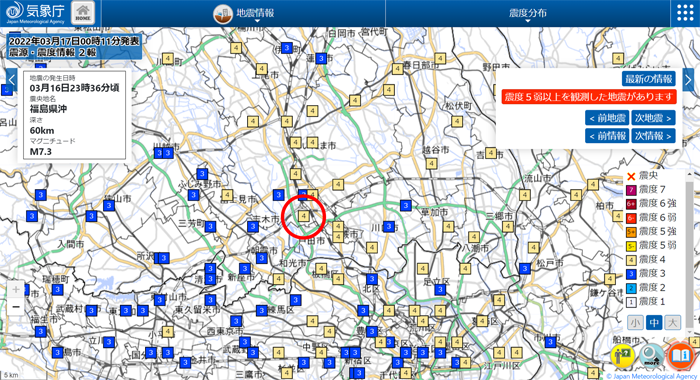
Task: Click the 震度 5 弱 yellow legend swatch
Action: 631,246
